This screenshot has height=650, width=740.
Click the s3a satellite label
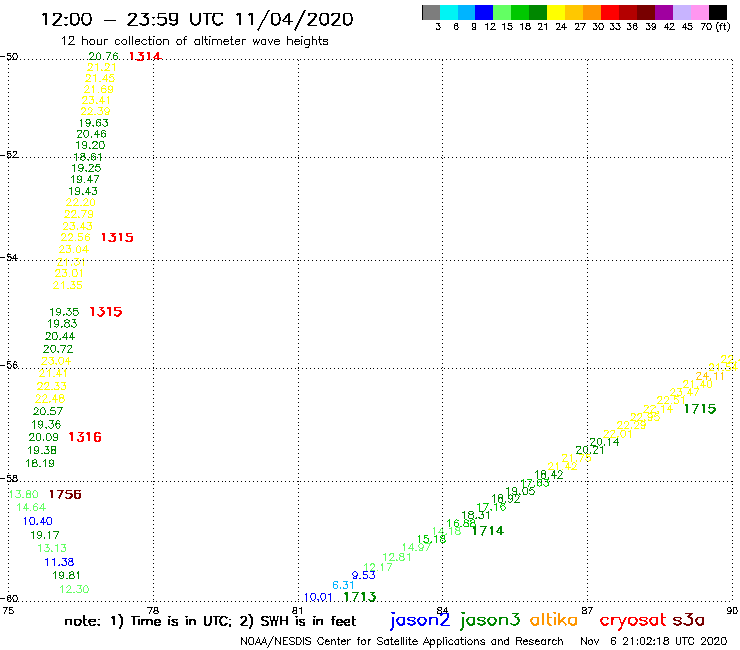point(688,621)
